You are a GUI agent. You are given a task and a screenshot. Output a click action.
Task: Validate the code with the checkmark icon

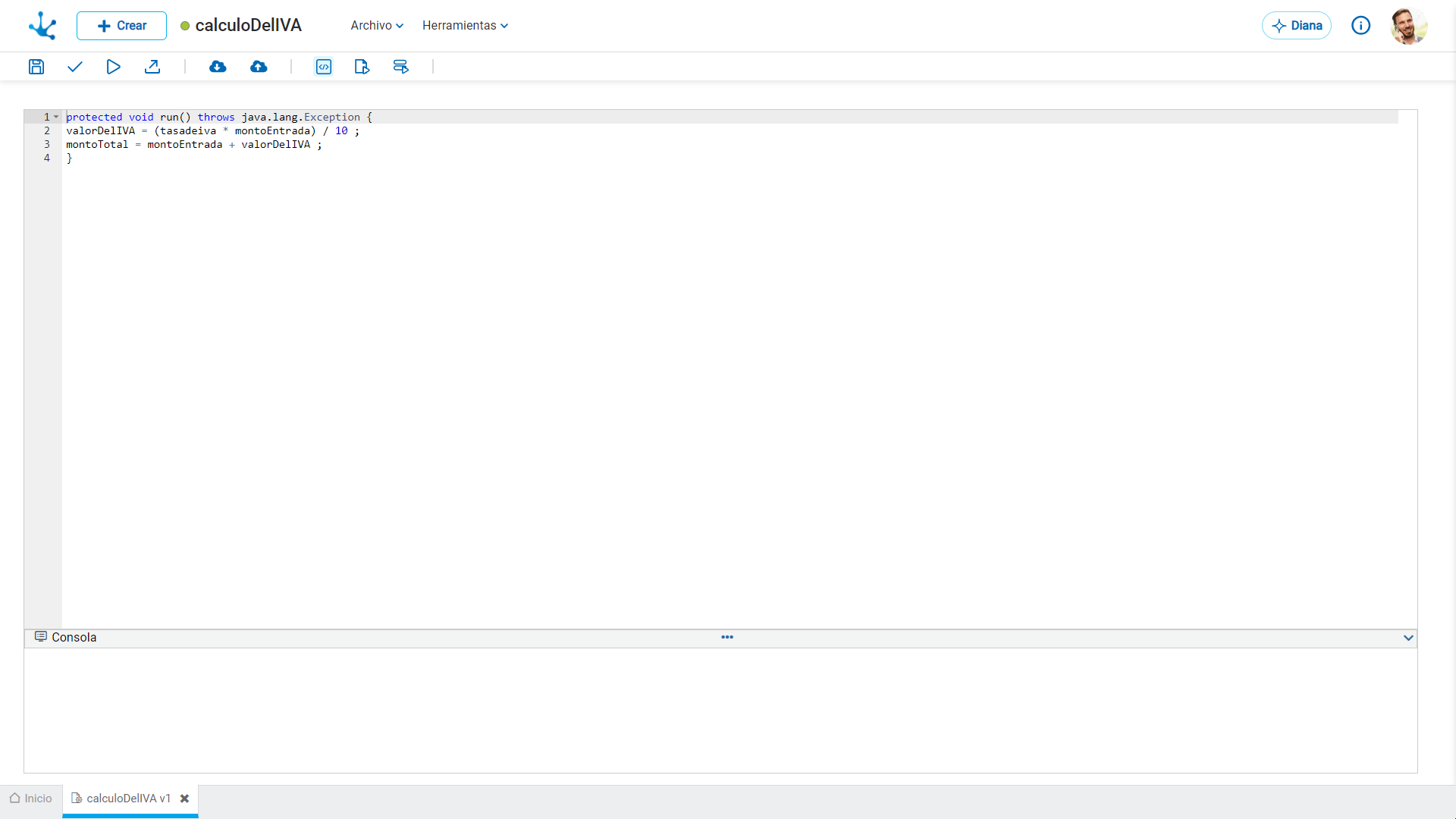click(75, 67)
